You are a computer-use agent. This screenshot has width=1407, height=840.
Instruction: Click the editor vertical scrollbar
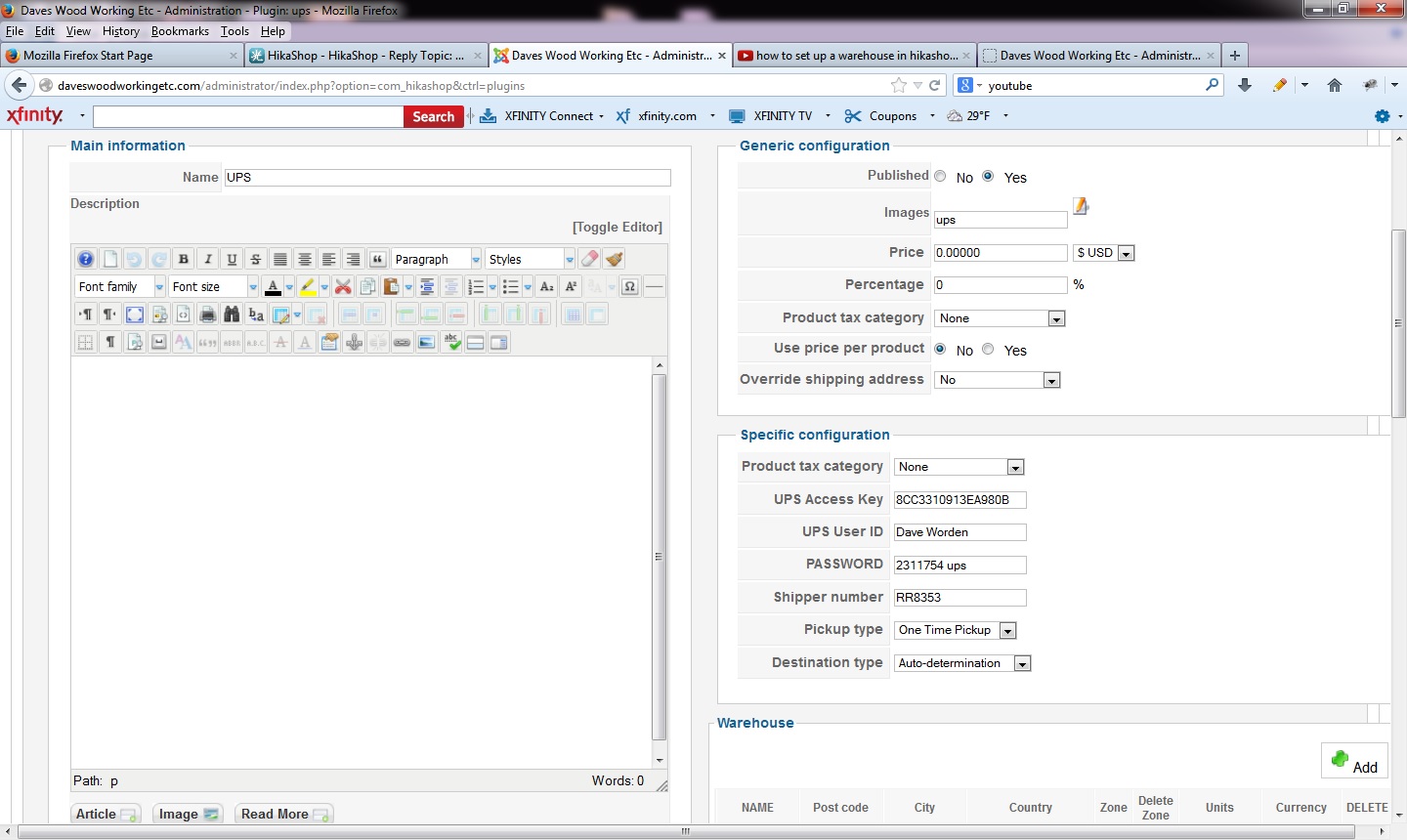point(660,557)
